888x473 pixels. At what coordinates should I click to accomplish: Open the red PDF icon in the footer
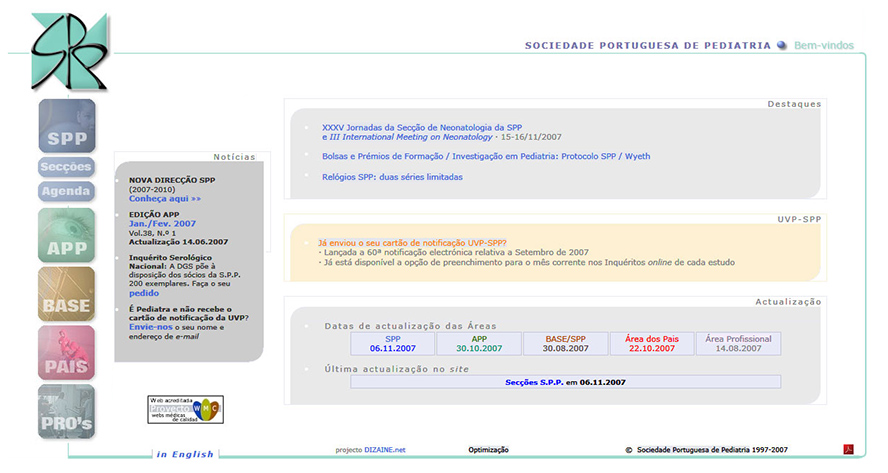coord(848,450)
